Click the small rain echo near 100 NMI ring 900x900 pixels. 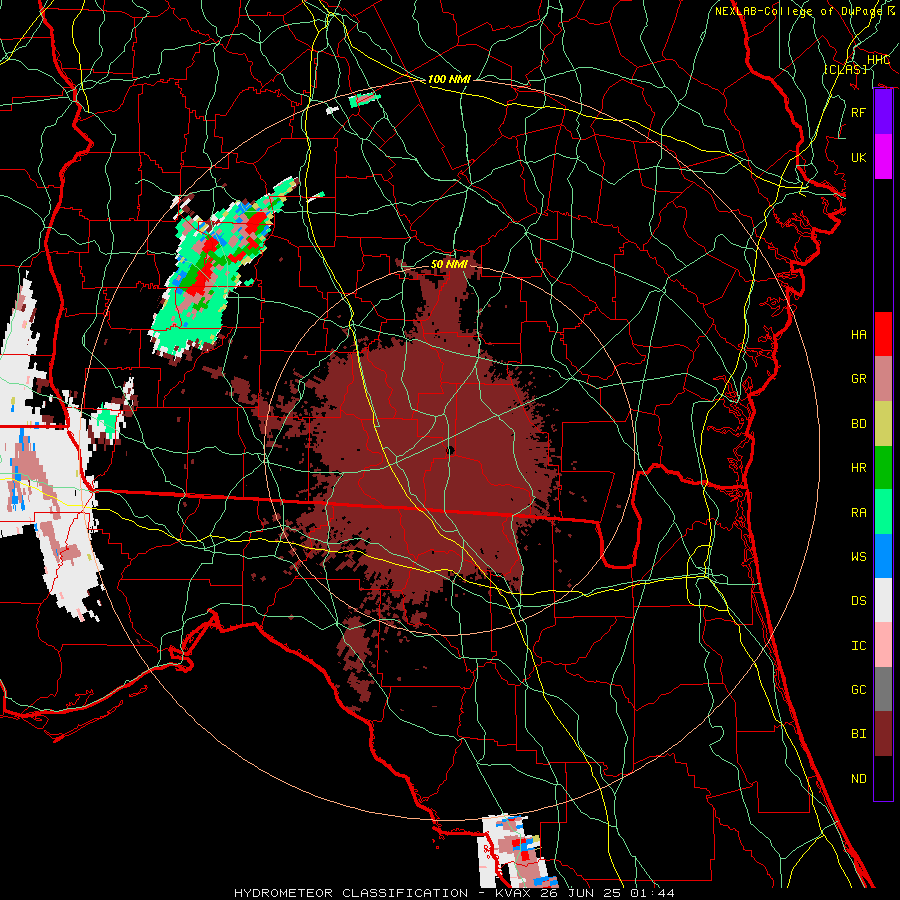tap(364, 99)
